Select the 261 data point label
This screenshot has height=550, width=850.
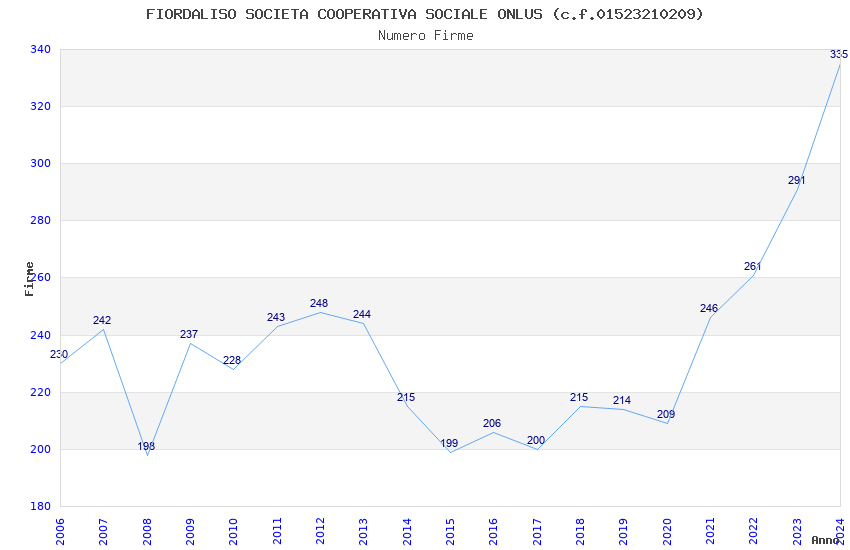point(753,267)
